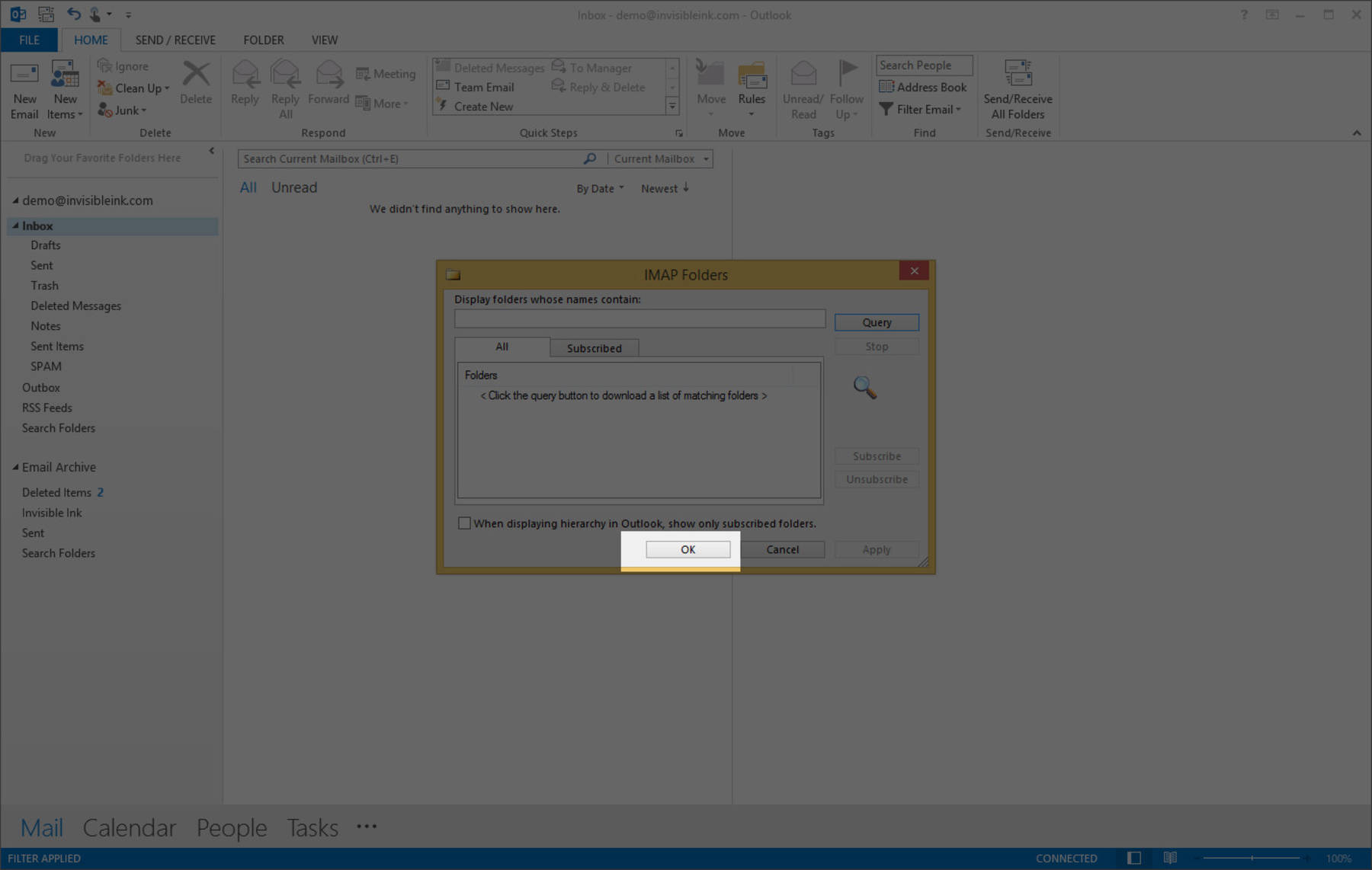This screenshot has width=1372, height=870.
Task: Select the To Manager quick step
Action: (592, 68)
